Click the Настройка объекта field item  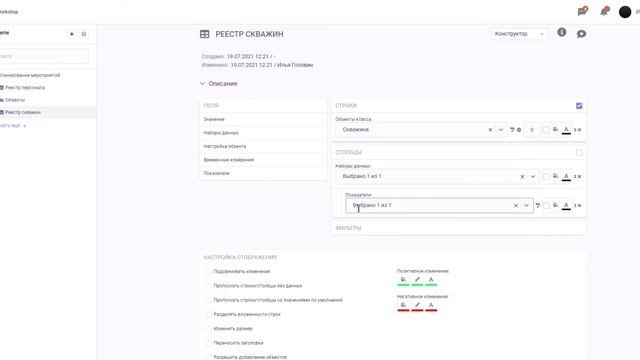coord(263,146)
